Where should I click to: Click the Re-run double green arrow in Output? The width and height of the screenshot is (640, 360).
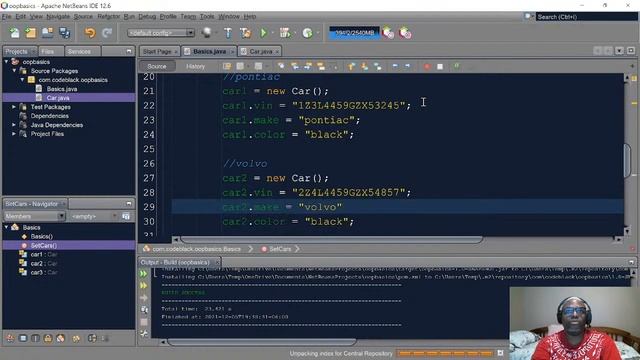click(x=144, y=273)
